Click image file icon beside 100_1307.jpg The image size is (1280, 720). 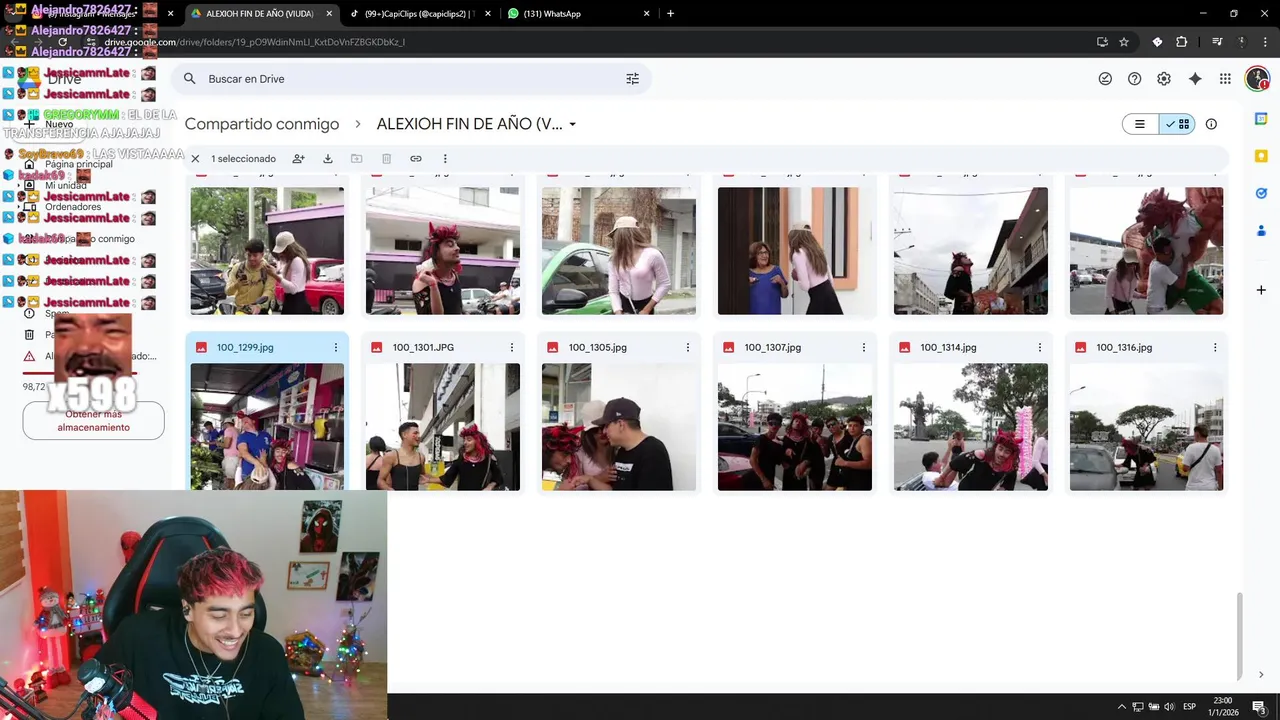[729, 347]
